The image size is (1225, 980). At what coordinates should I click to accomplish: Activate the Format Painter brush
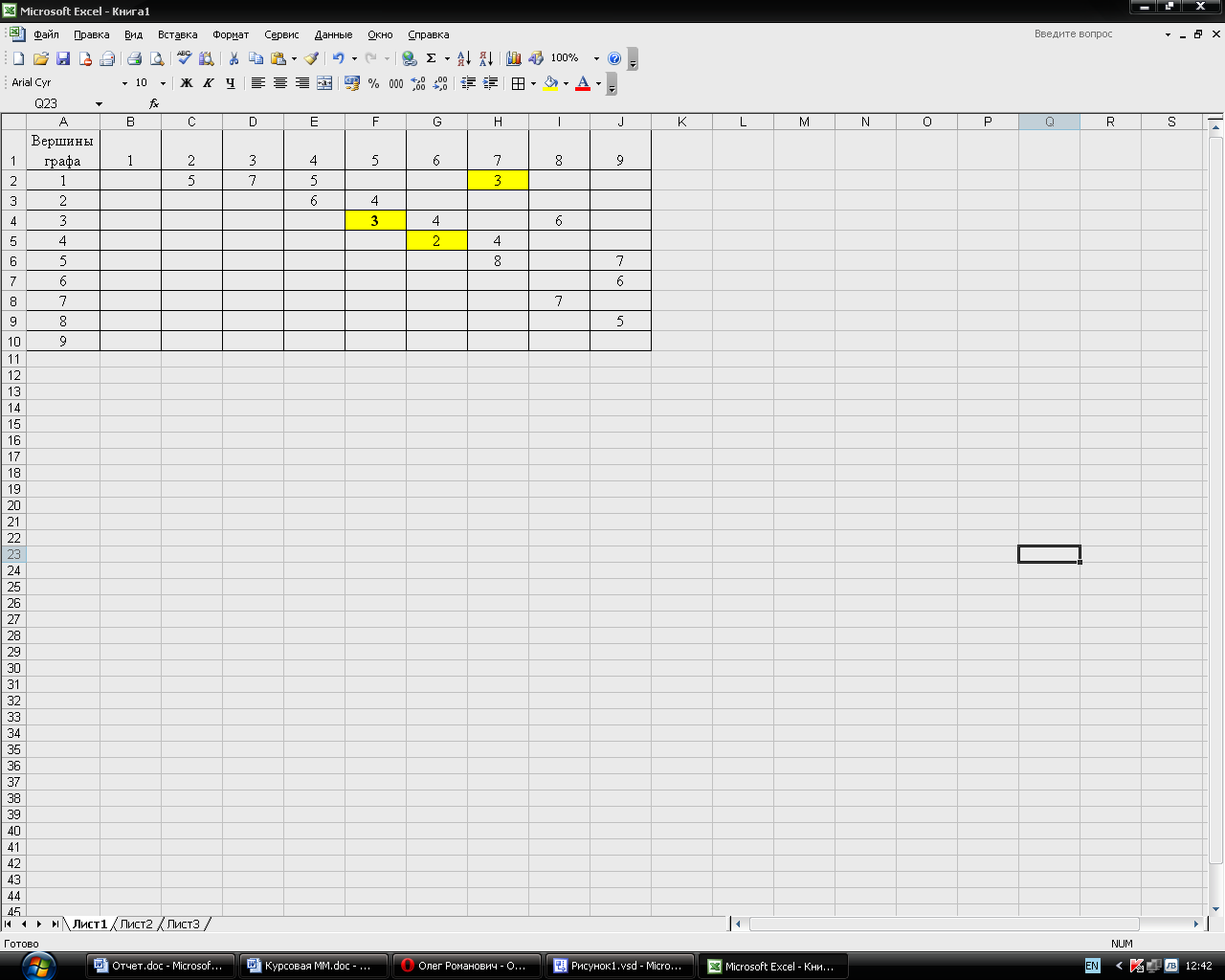tap(311, 58)
